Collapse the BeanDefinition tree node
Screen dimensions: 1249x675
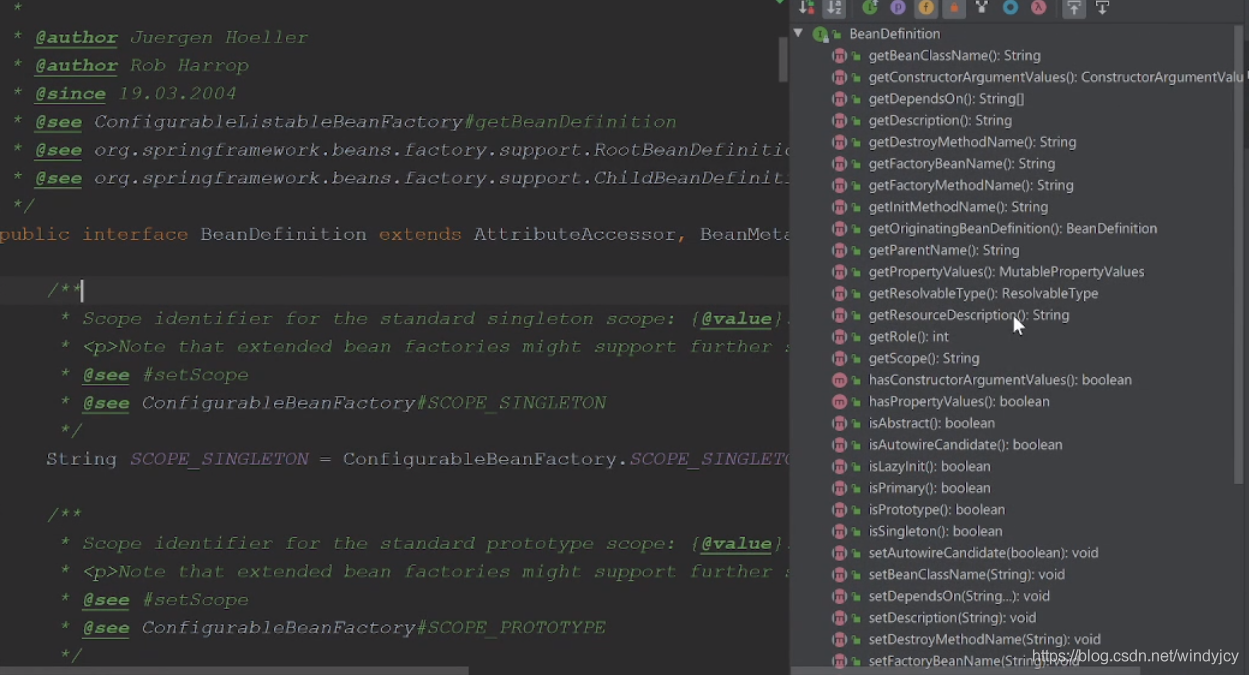[798, 34]
